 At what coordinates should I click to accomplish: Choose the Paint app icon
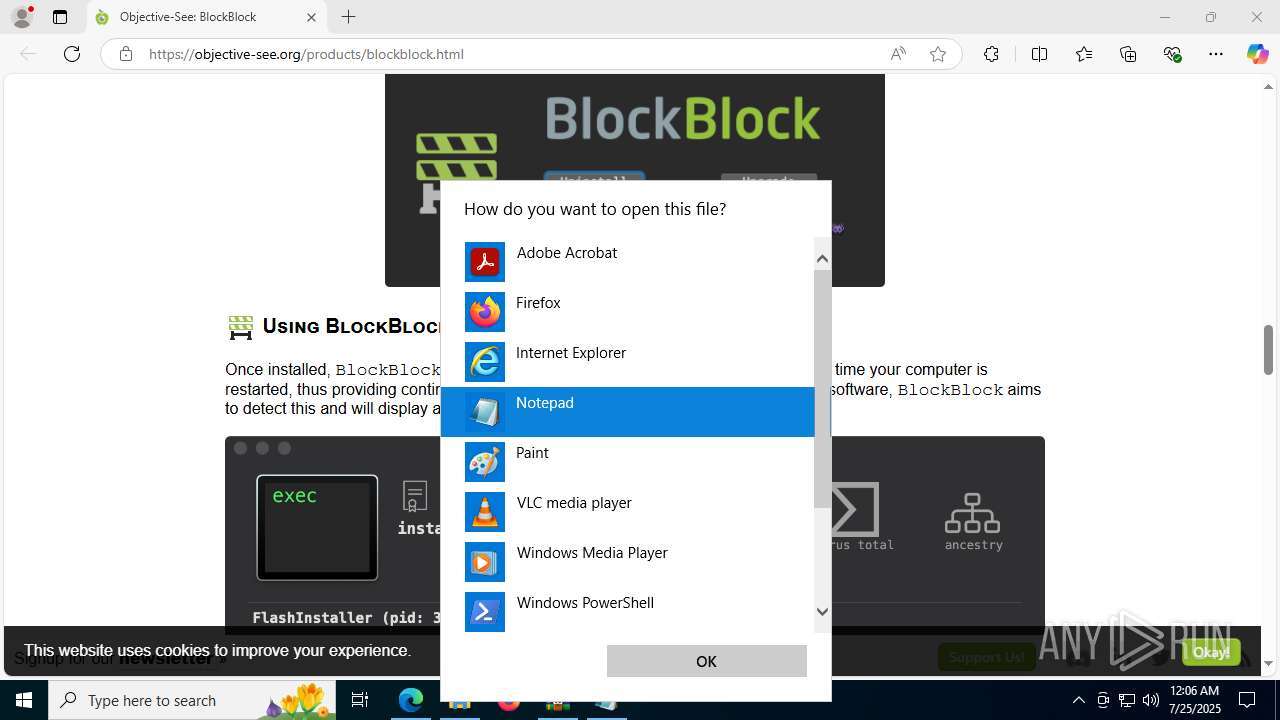tap(485, 462)
